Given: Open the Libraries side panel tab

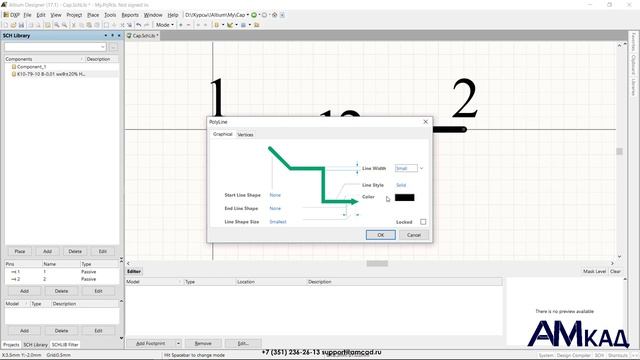Looking at the screenshot, I should click(x=633, y=87).
